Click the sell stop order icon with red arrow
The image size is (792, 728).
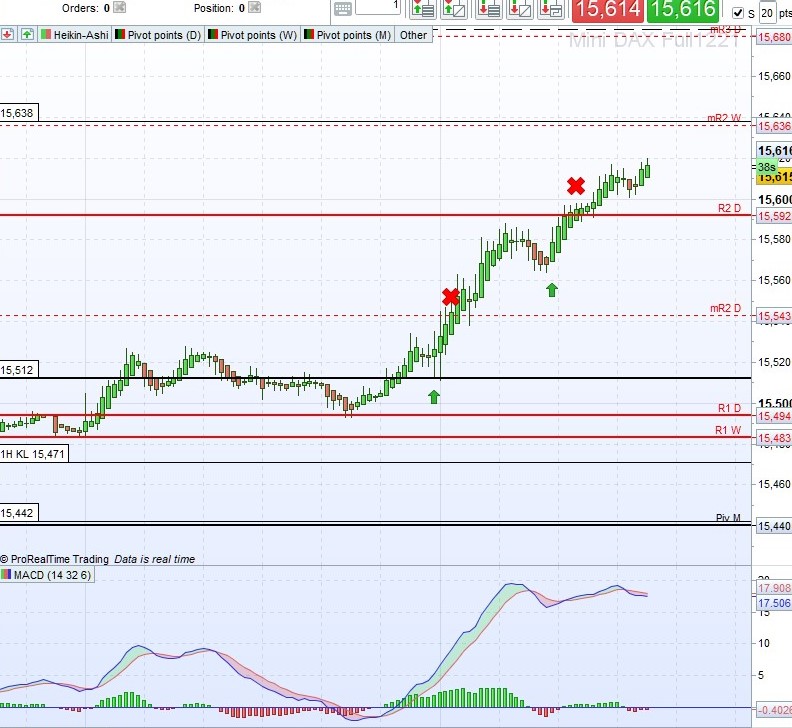tap(520, 9)
